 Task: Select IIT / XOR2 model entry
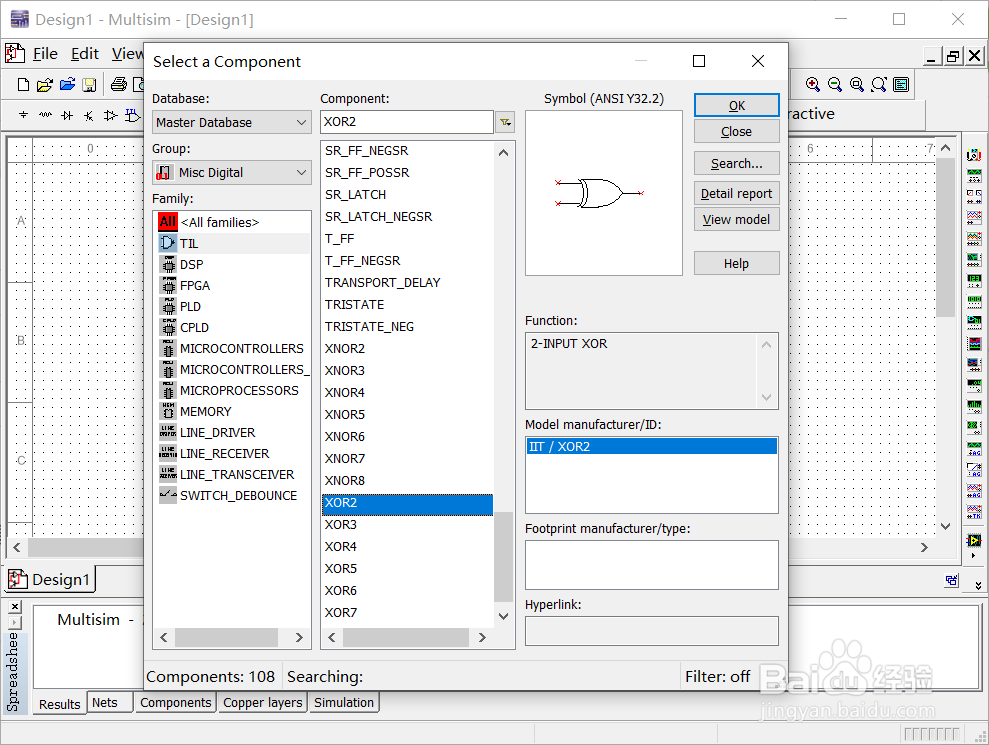click(652, 447)
